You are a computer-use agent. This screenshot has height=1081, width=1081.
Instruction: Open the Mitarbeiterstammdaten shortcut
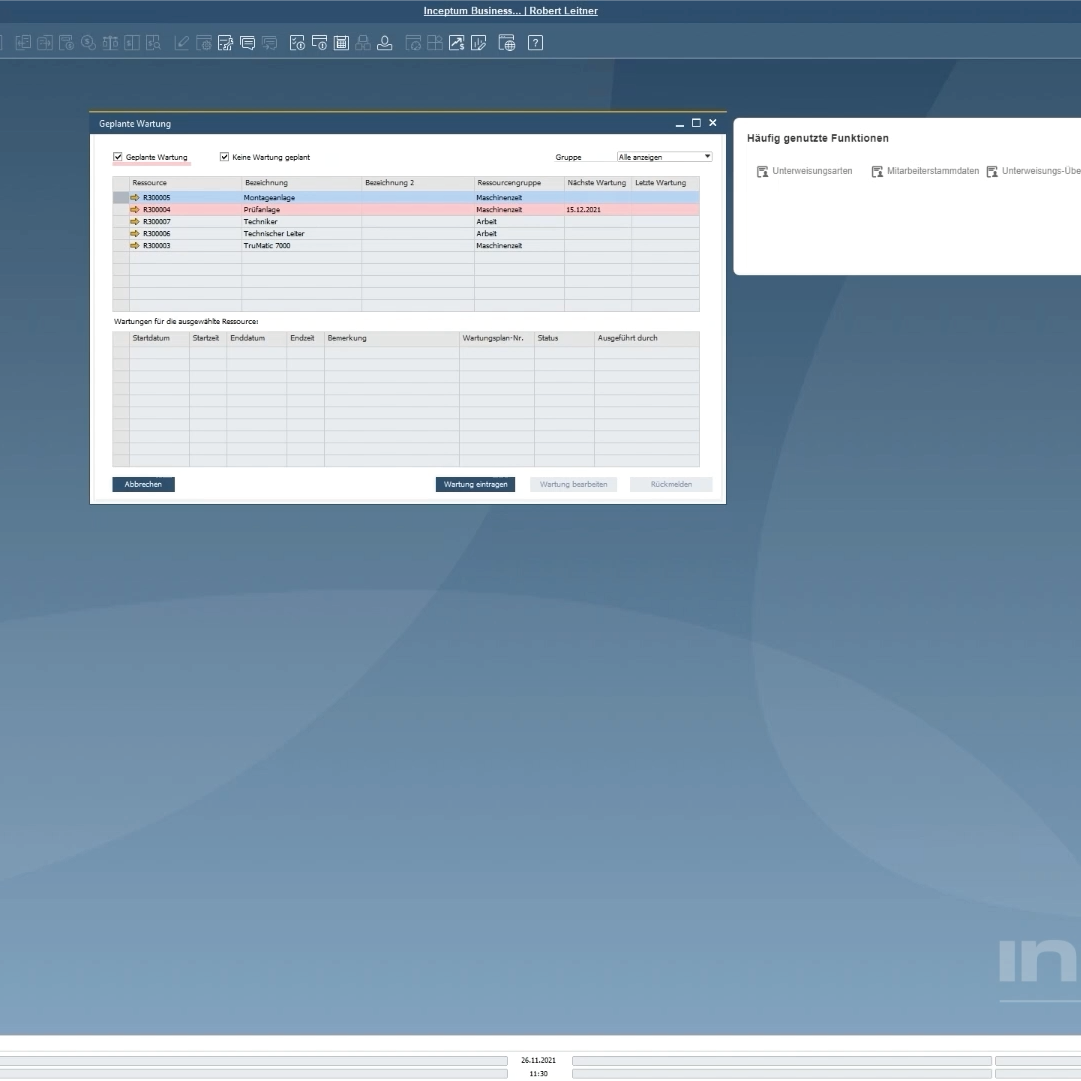coord(925,171)
